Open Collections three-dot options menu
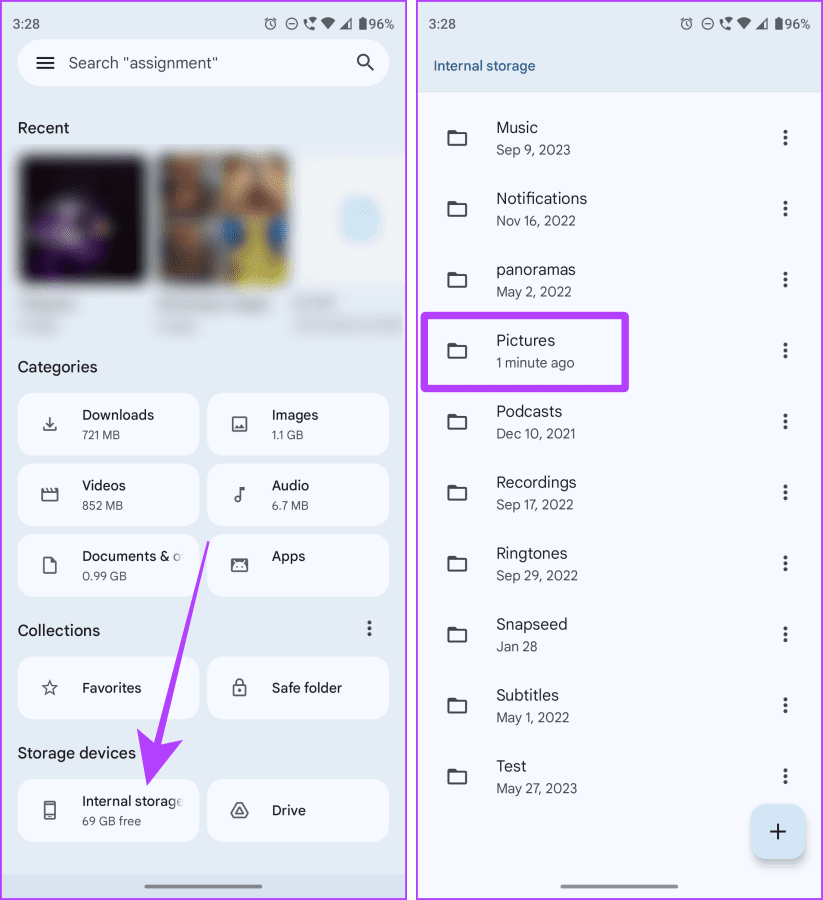 [369, 629]
